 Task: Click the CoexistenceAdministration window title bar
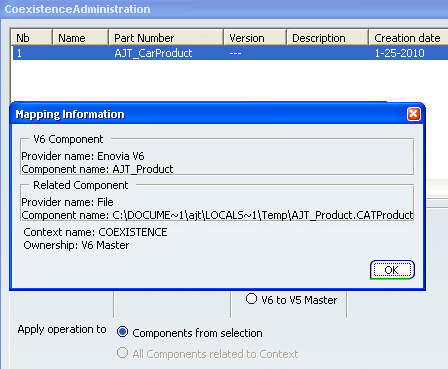point(224,9)
